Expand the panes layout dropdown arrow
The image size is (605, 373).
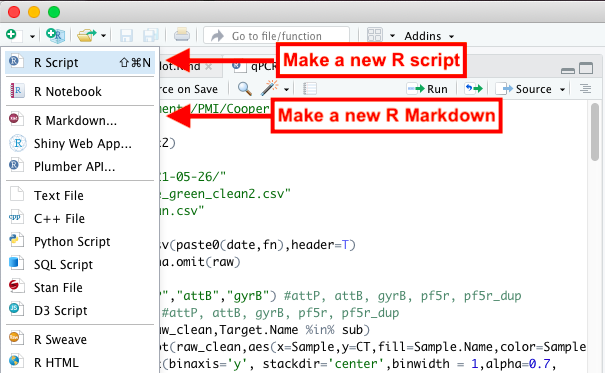coord(392,36)
